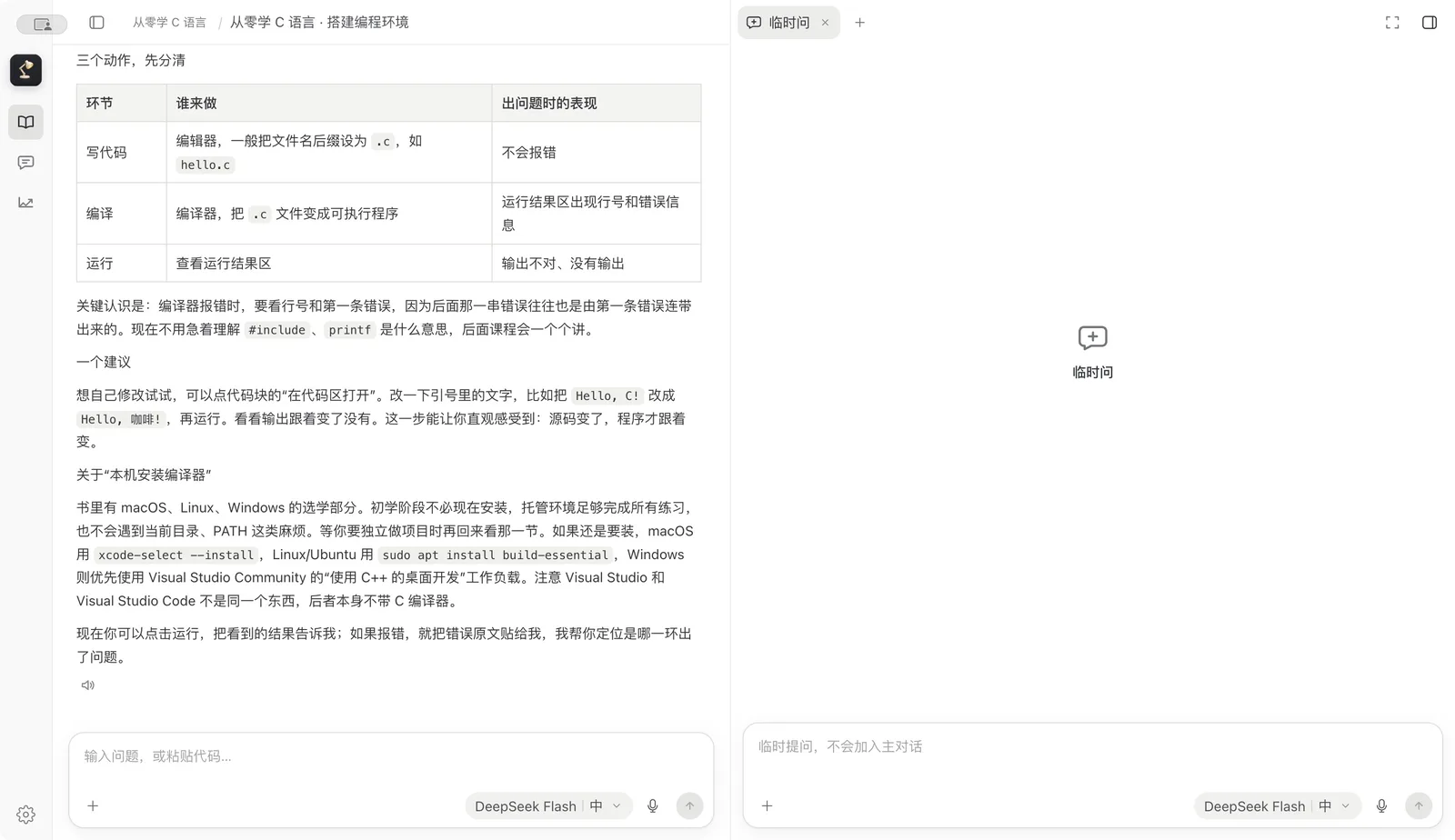Toggle the left sidebar panel icon
The image size is (1455, 840).
point(96,23)
